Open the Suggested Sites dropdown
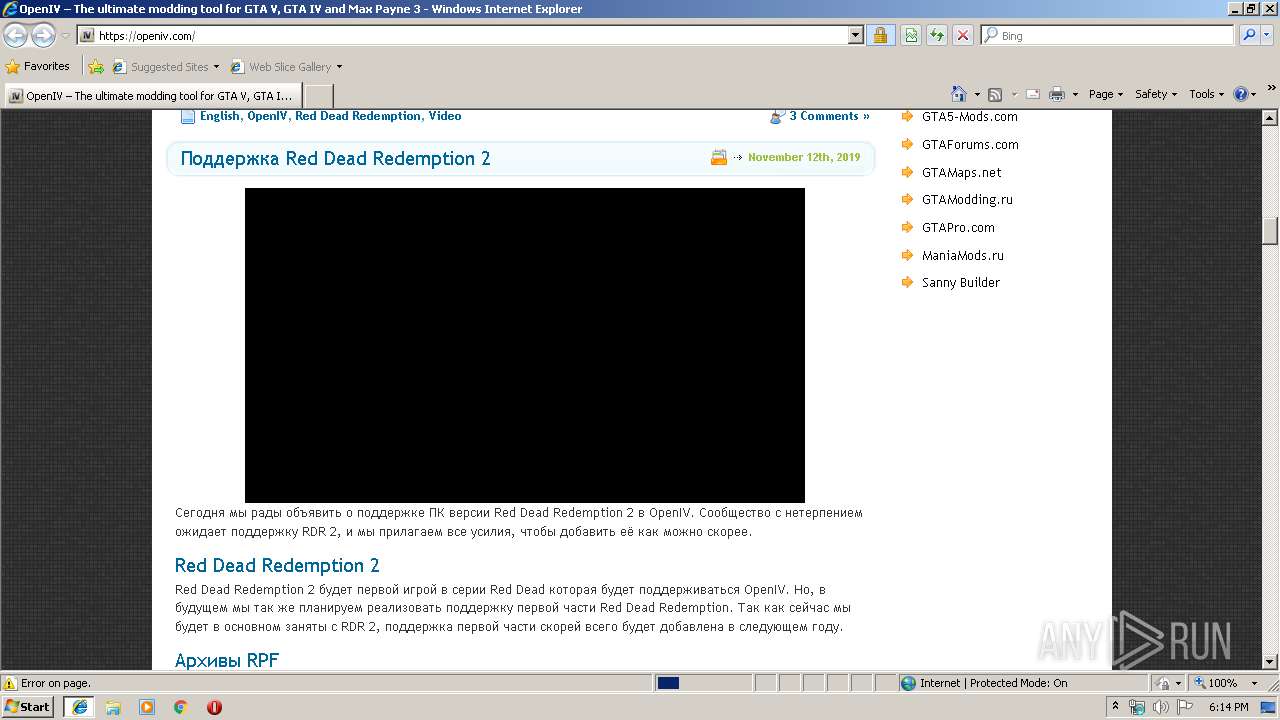This screenshot has height=720, width=1280. click(166, 67)
